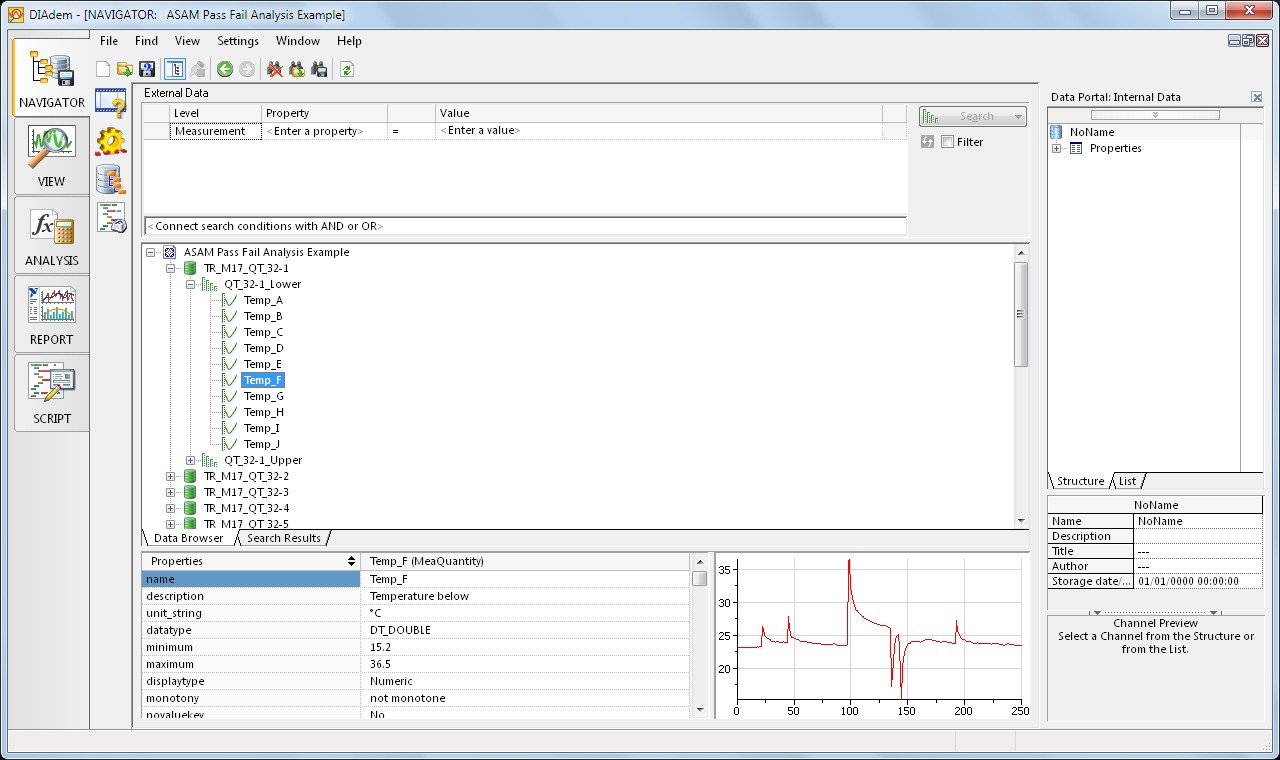The height and width of the screenshot is (760, 1280).
Task: Click the Enter a value search field
Action: tap(659, 131)
